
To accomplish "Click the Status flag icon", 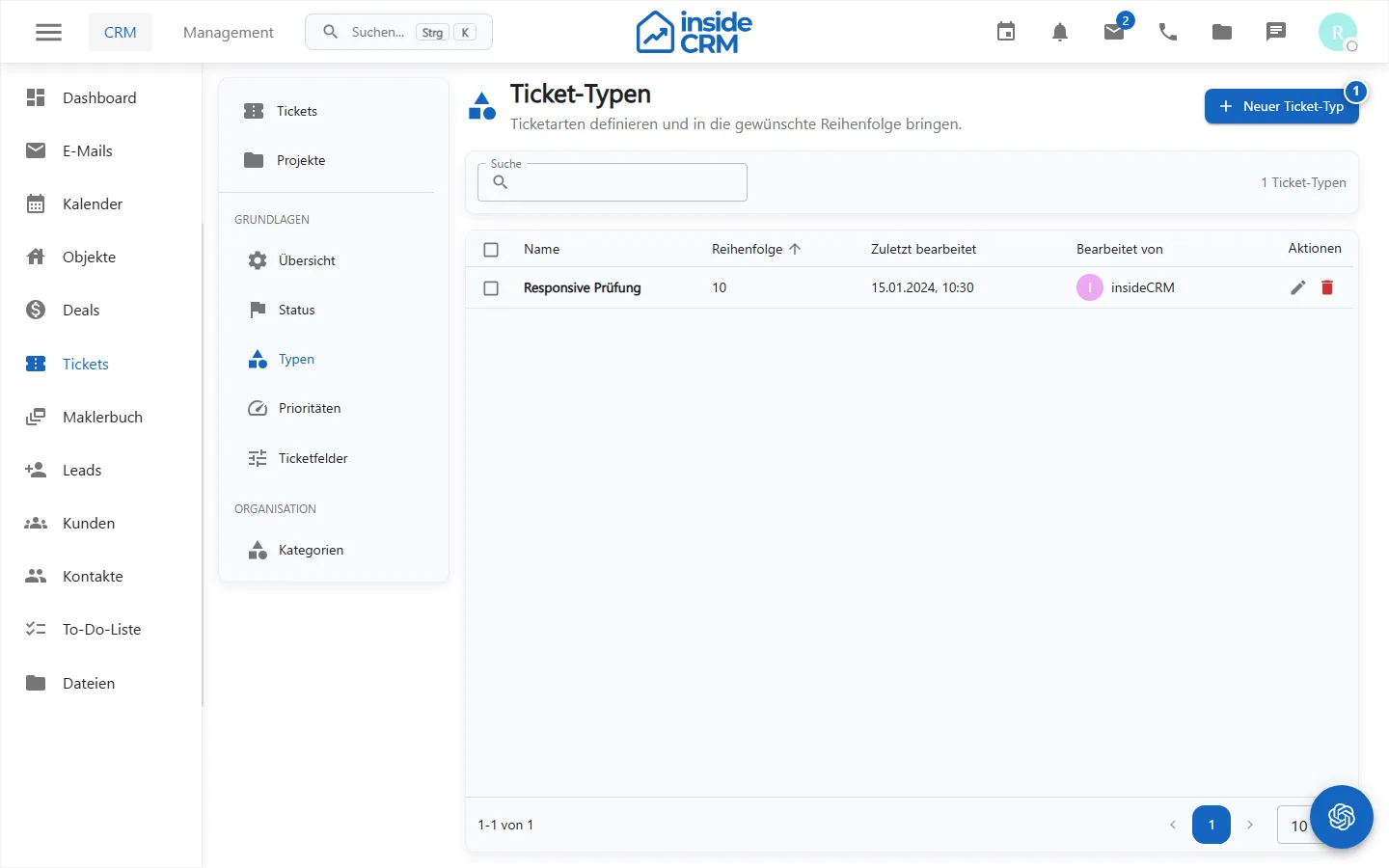I will pos(258,310).
